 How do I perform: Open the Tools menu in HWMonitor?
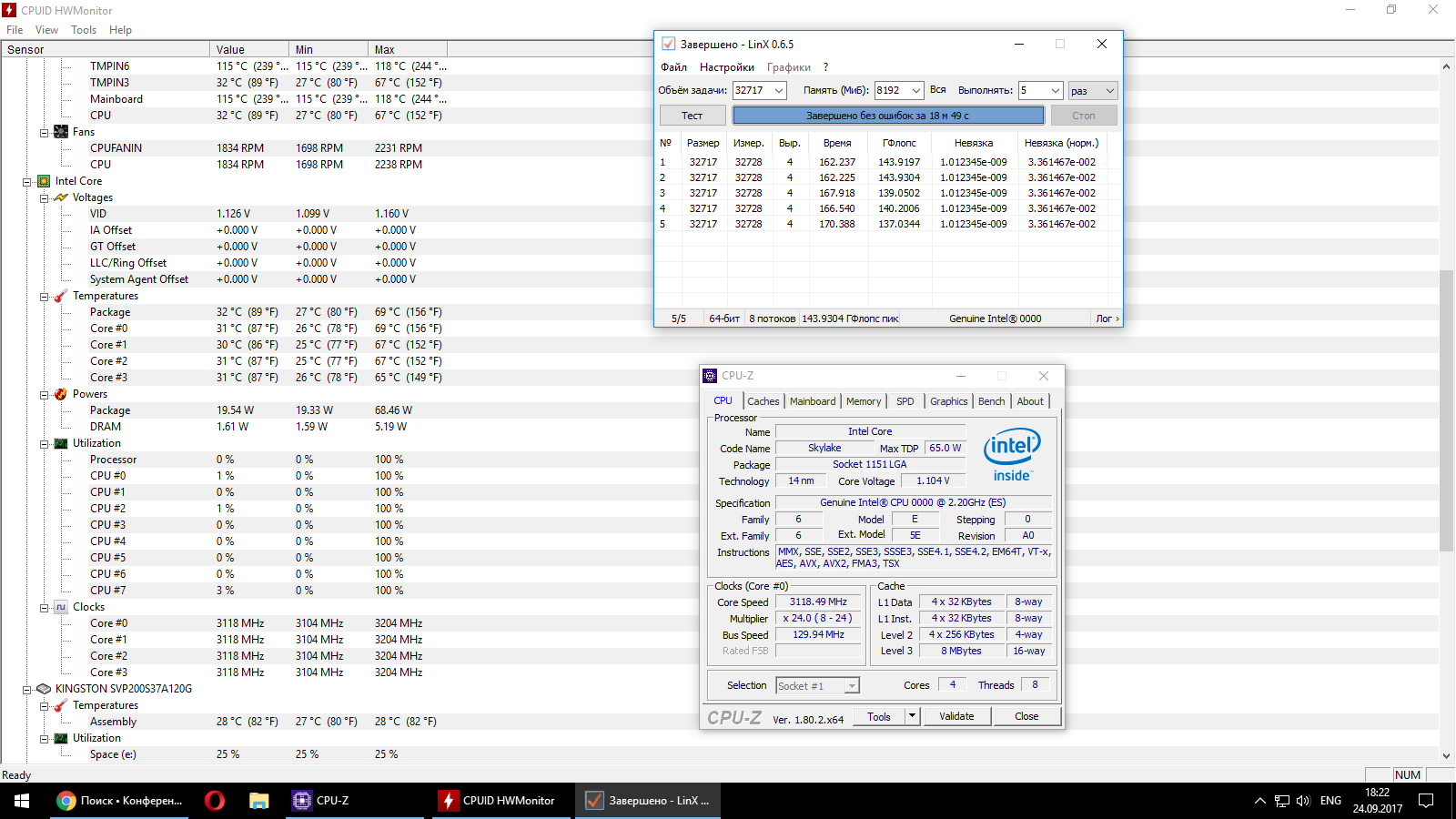coord(84,30)
